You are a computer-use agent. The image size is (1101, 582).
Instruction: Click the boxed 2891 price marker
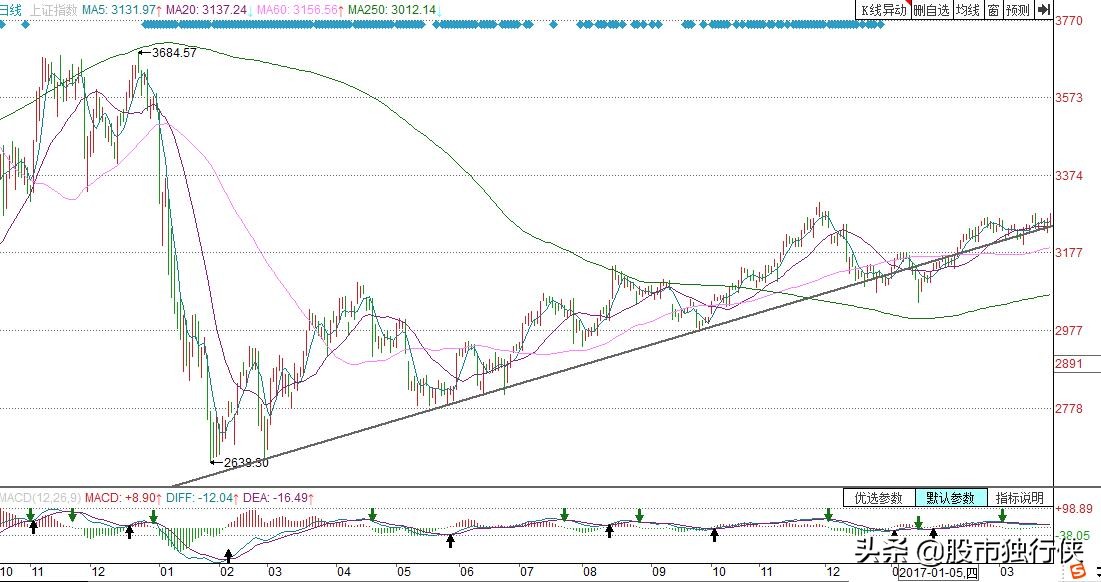1069,364
